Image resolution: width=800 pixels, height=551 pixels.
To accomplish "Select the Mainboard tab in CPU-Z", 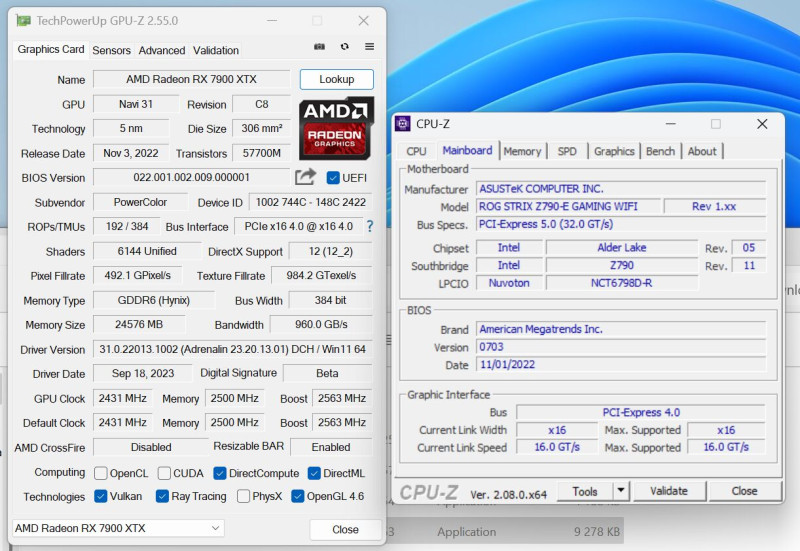I will click(x=467, y=151).
